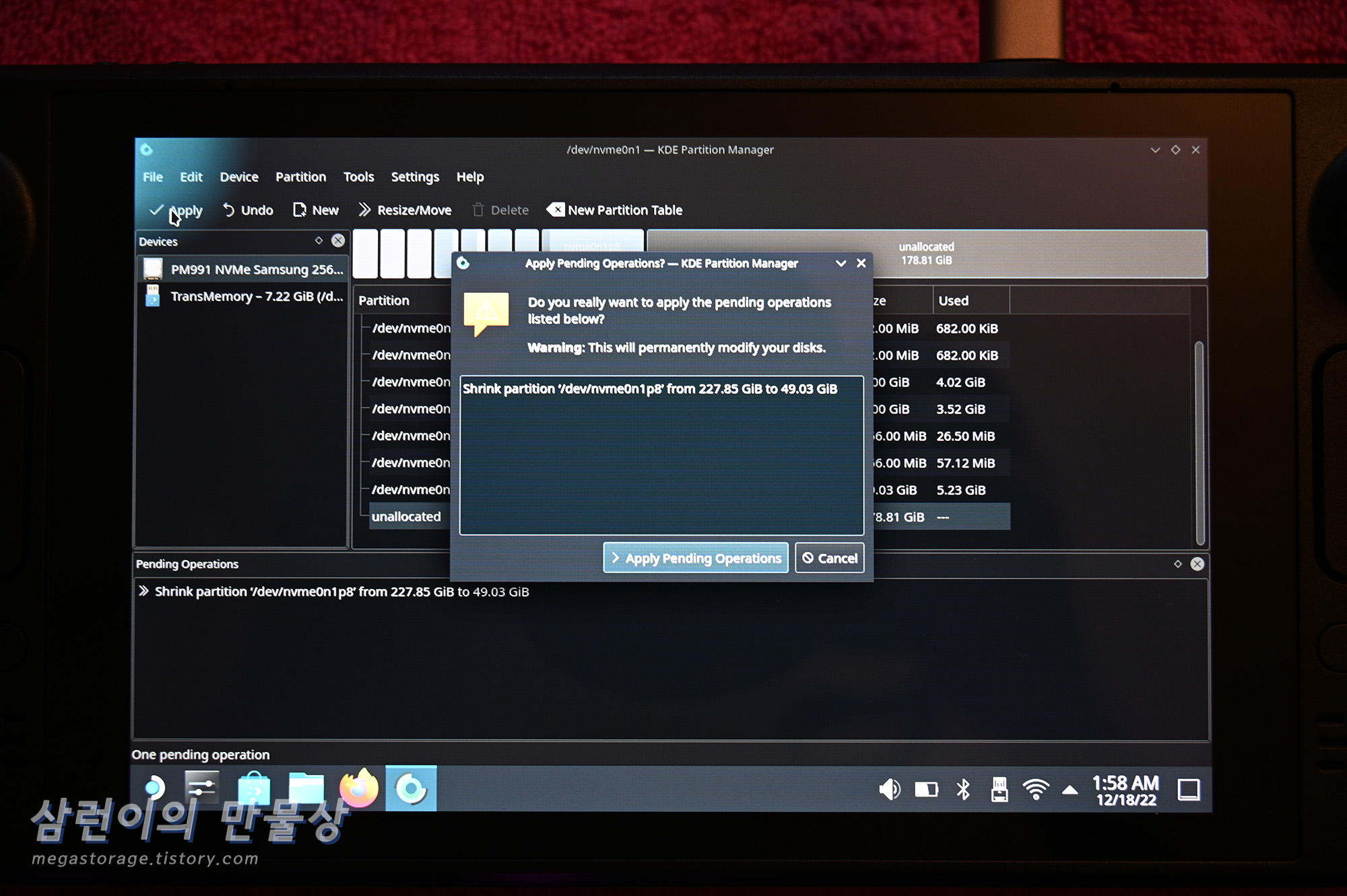This screenshot has height=896, width=1347.
Task: Click New Partition Table icon
Action: coord(556,210)
